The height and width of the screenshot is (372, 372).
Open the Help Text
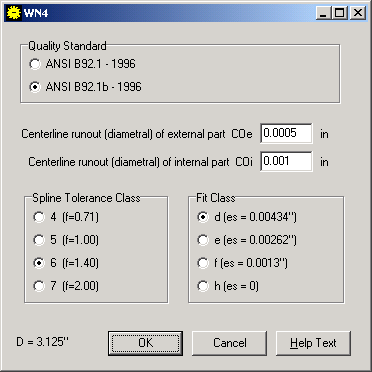(313, 343)
